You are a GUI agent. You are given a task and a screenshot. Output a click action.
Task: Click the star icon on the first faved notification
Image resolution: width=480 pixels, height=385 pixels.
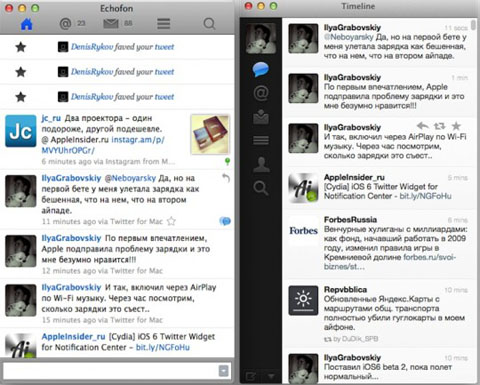click(x=21, y=47)
